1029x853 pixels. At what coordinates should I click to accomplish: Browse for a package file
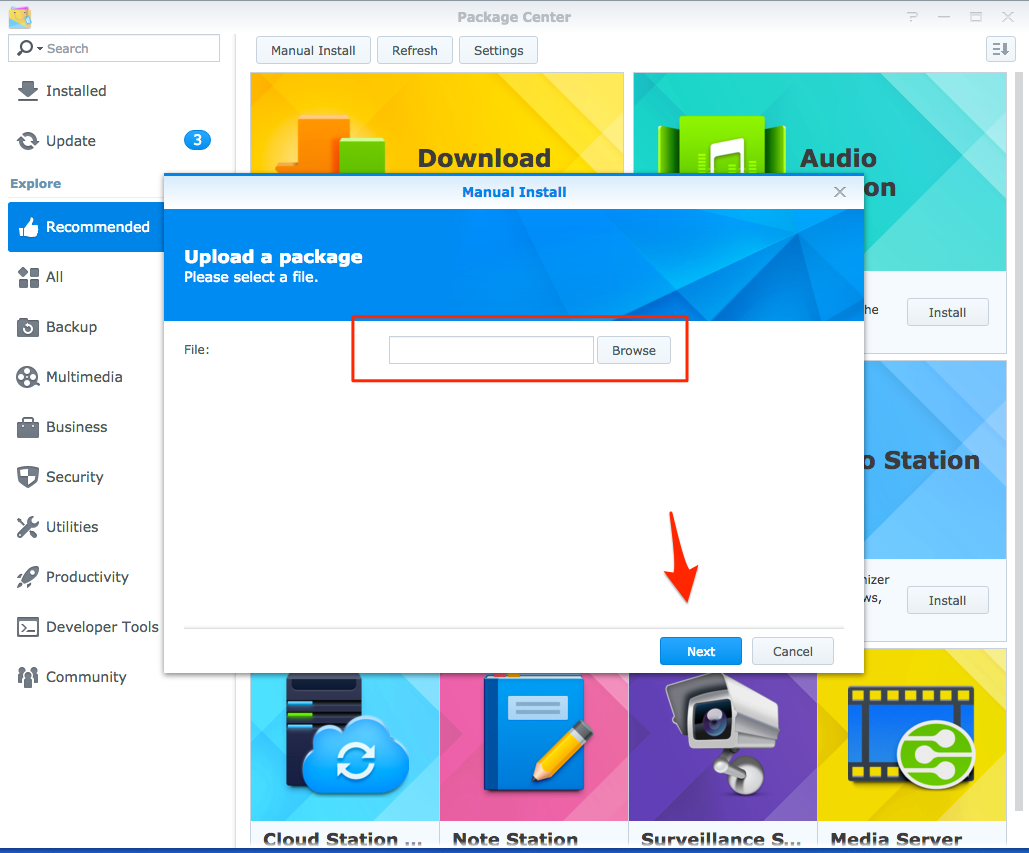click(633, 350)
